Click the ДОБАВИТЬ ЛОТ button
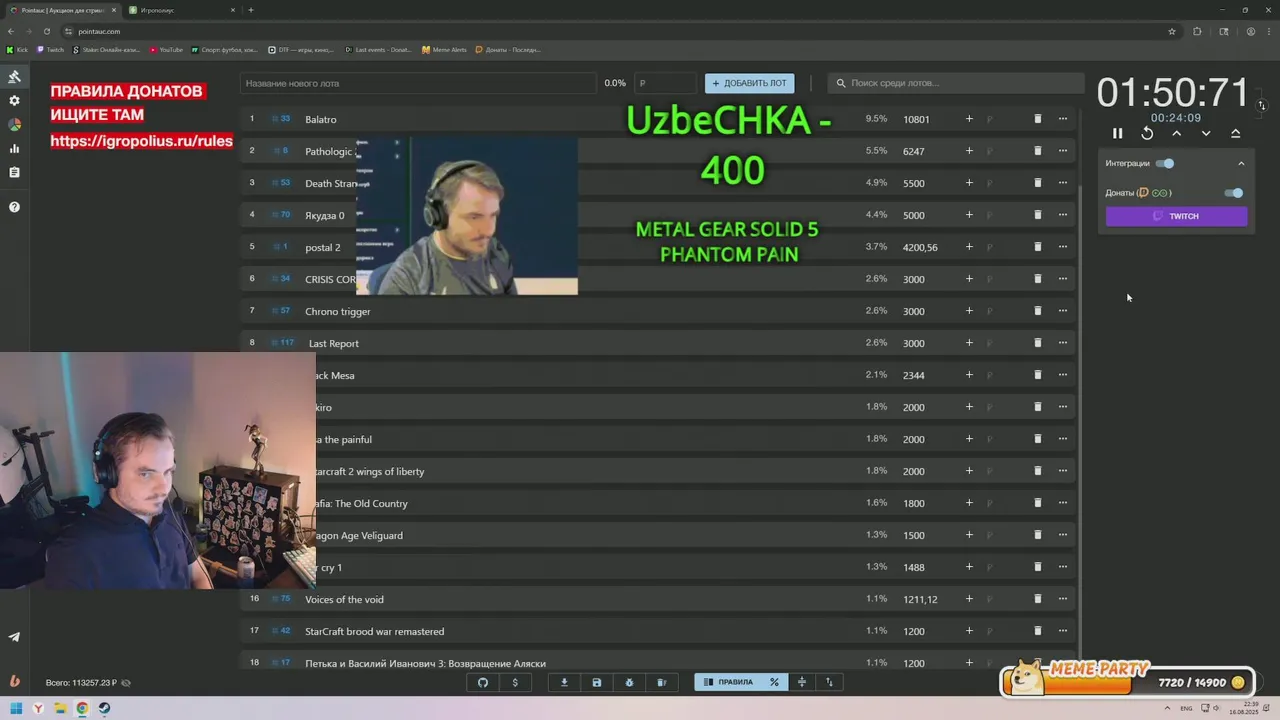 click(x=750, y=83)
